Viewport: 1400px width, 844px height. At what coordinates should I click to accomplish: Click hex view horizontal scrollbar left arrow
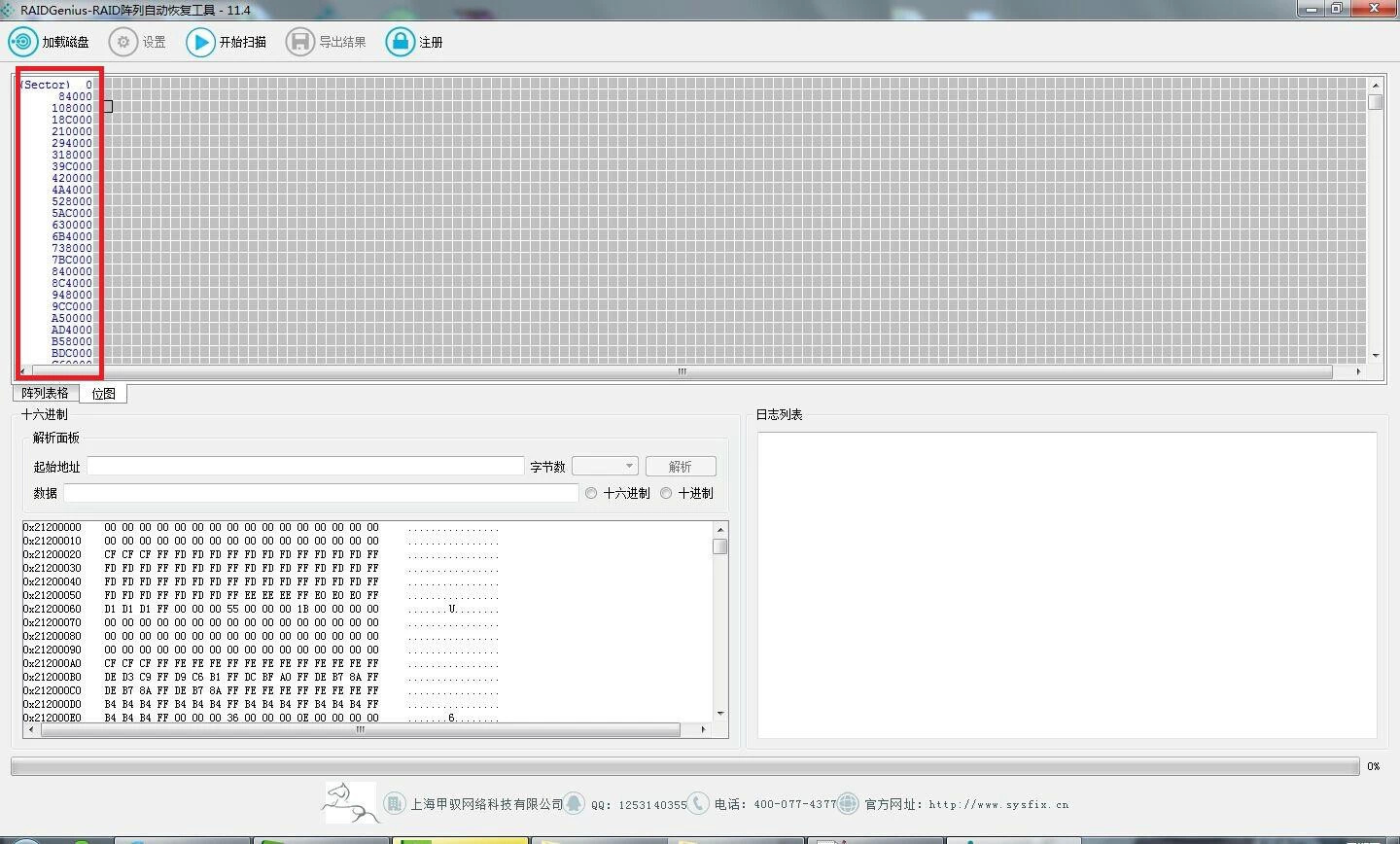click(31, 729)
